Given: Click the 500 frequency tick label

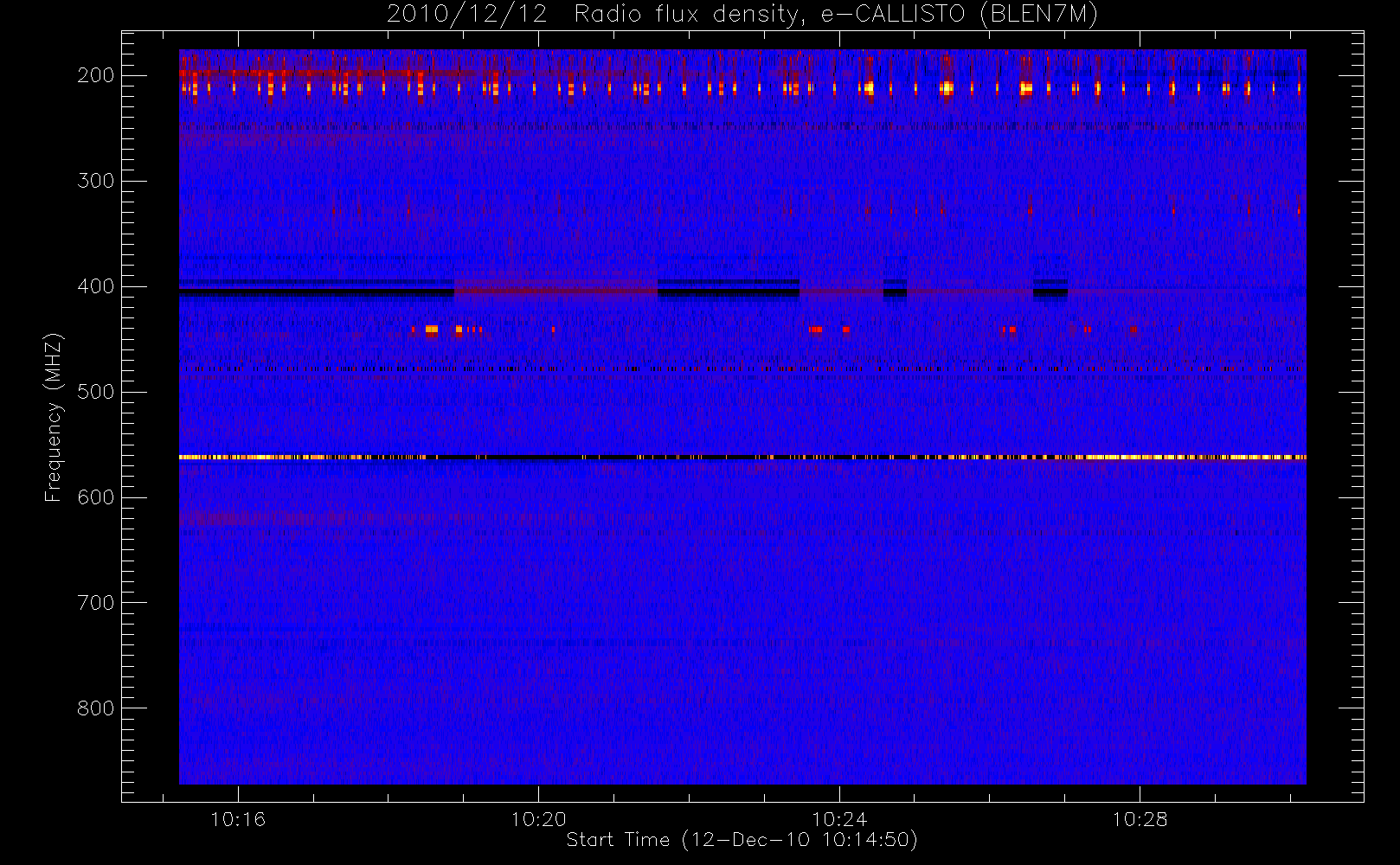Looking at the screenshot, I should [96, 392].
